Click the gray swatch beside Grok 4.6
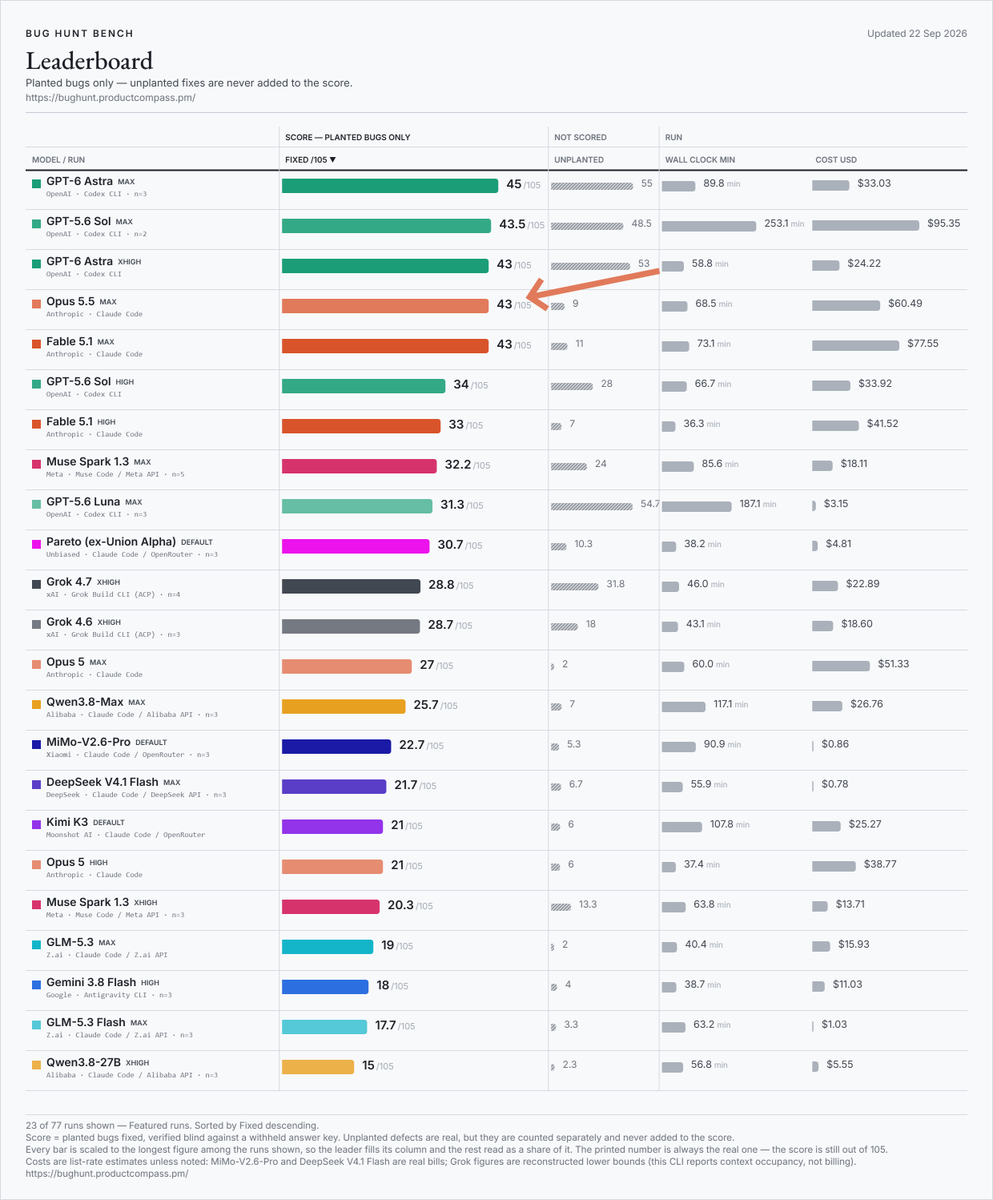 (x=37, y=622)
